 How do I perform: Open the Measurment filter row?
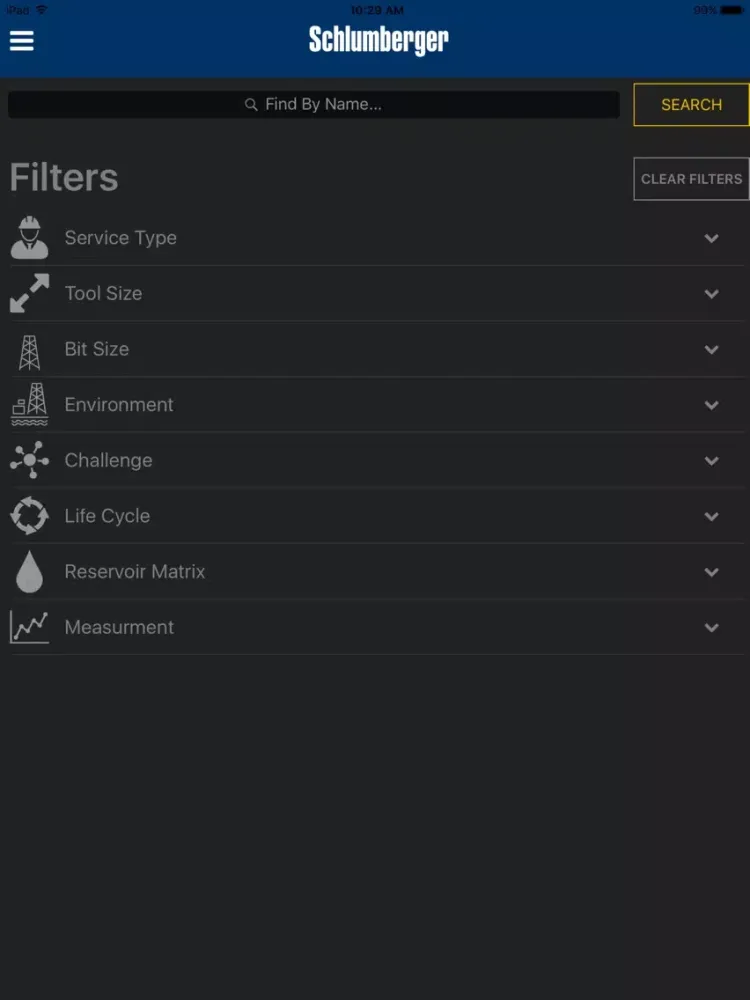(x=119, y=627)
